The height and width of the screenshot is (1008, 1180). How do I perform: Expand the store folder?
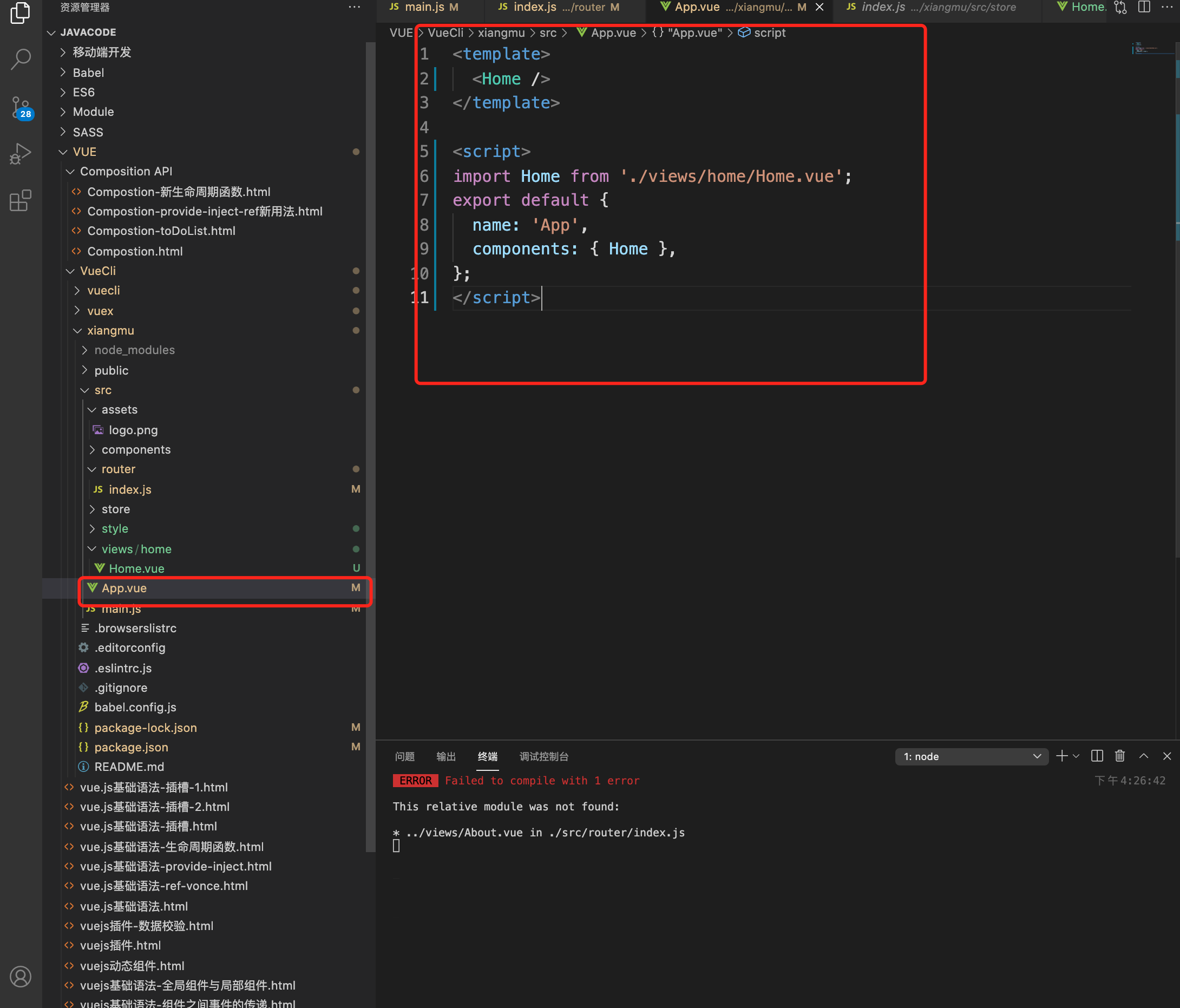click(116, 509)
